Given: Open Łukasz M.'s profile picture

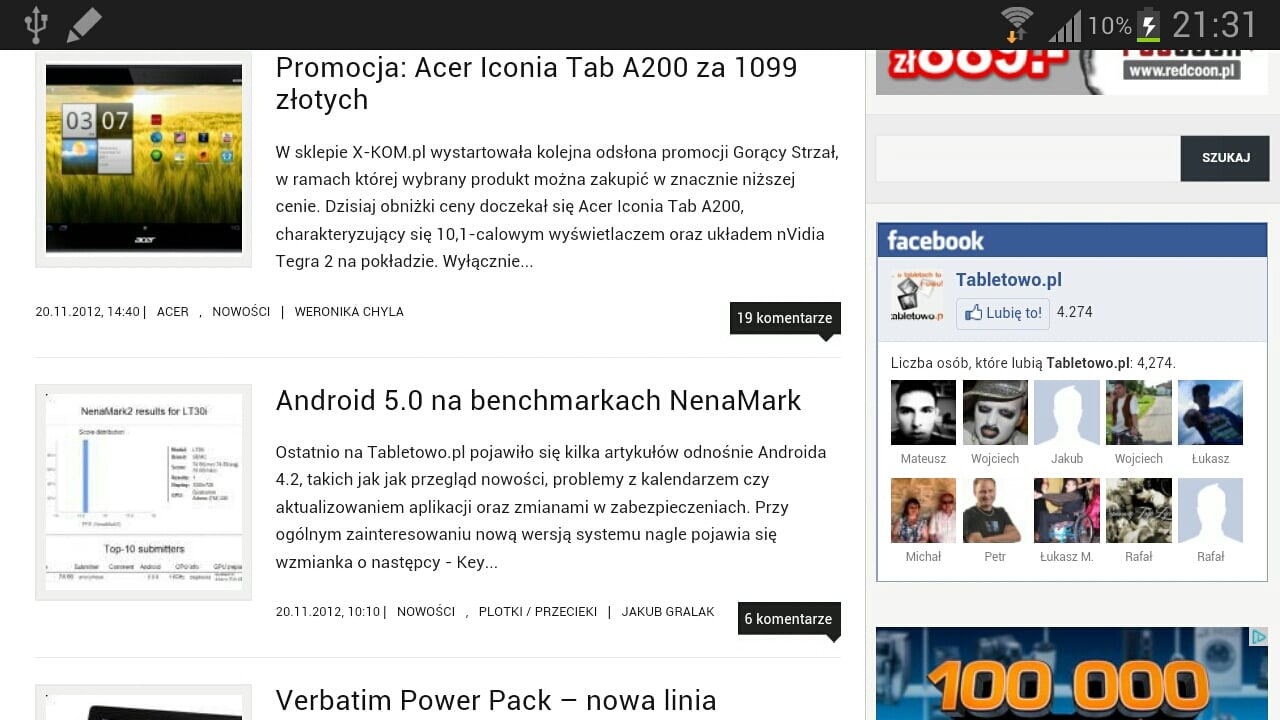Looking at the screenshot, I should click(1067, 510).
